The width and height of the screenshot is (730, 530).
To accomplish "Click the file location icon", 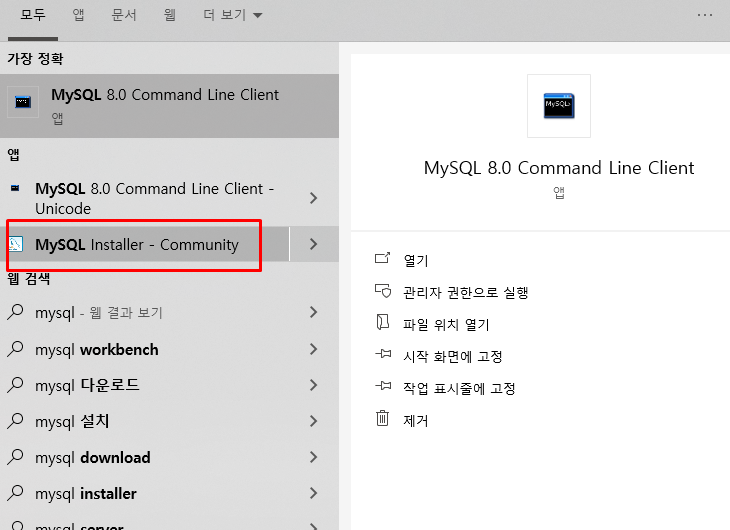I will [x=383, y=322].
